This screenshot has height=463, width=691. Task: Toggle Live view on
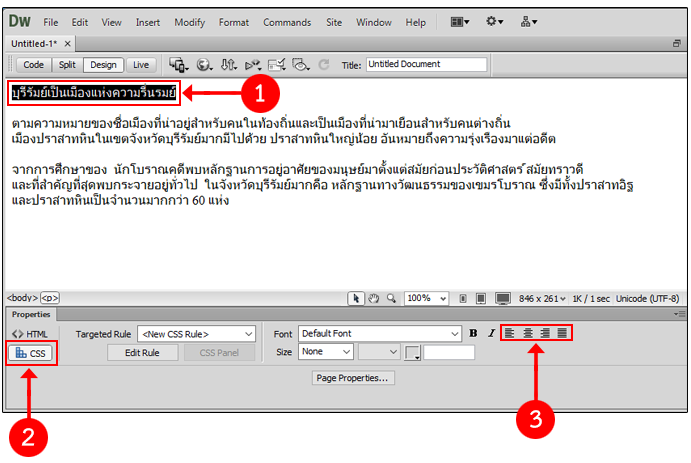pos(141,65)
